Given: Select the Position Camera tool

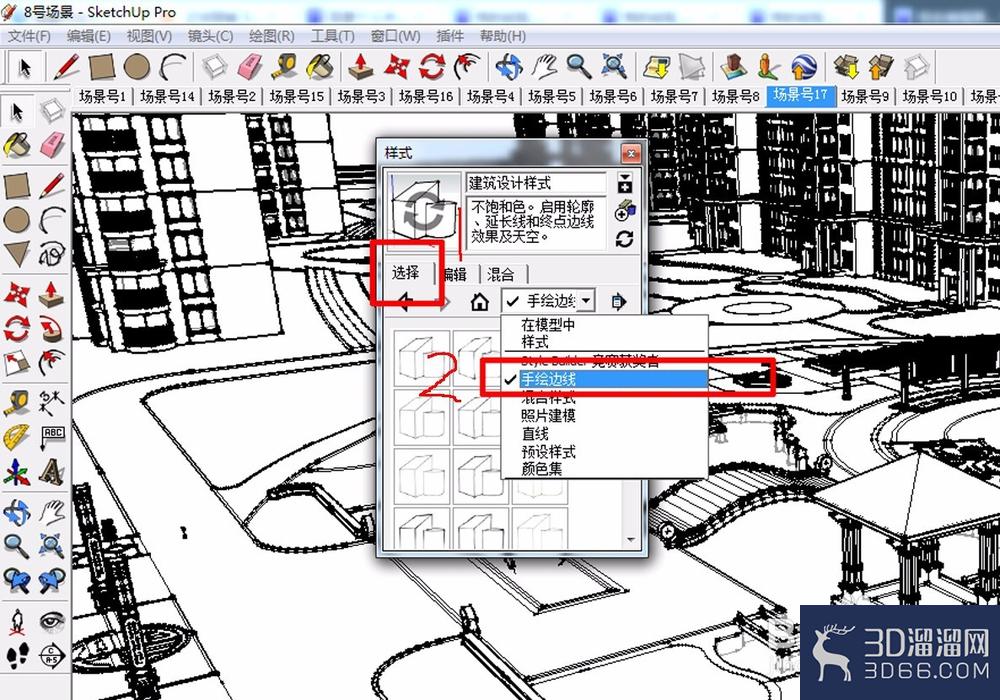Looking at the screenshot, I should (x=17, y=620).
